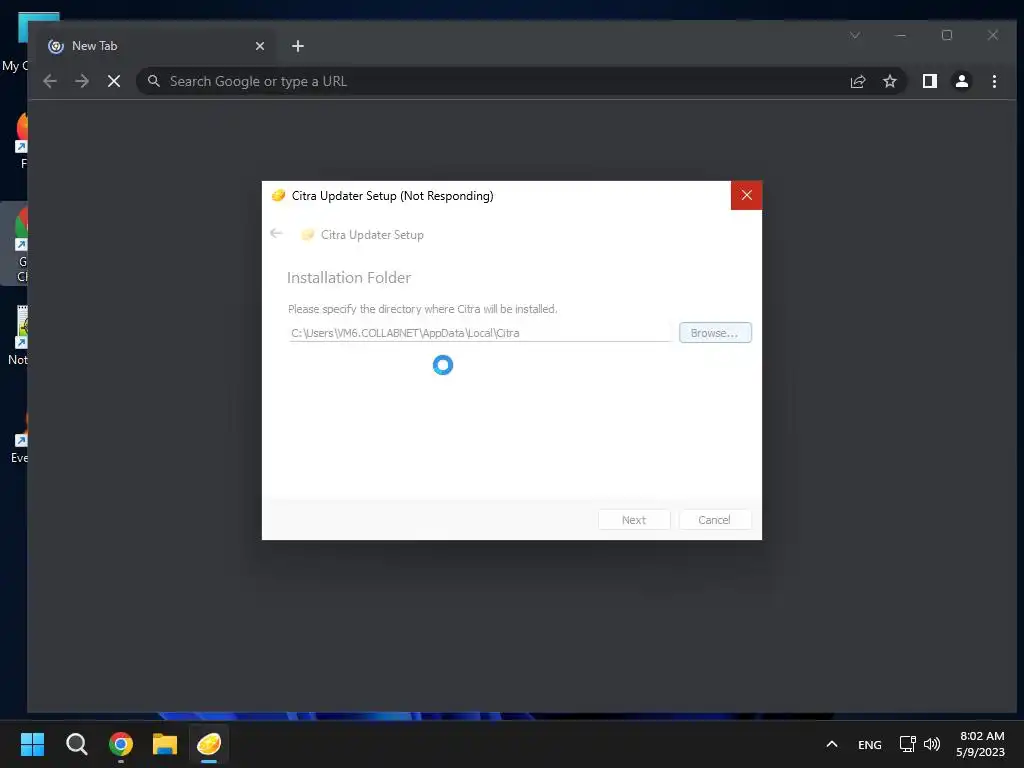
Task: Open network status tray icon
Action: (x=907, y=744)
